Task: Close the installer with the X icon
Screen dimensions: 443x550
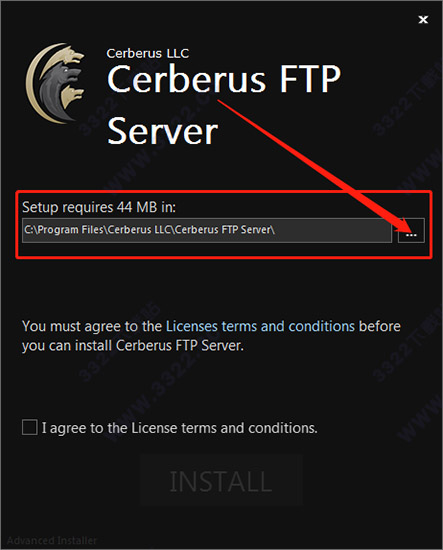Action: point(423,20)
